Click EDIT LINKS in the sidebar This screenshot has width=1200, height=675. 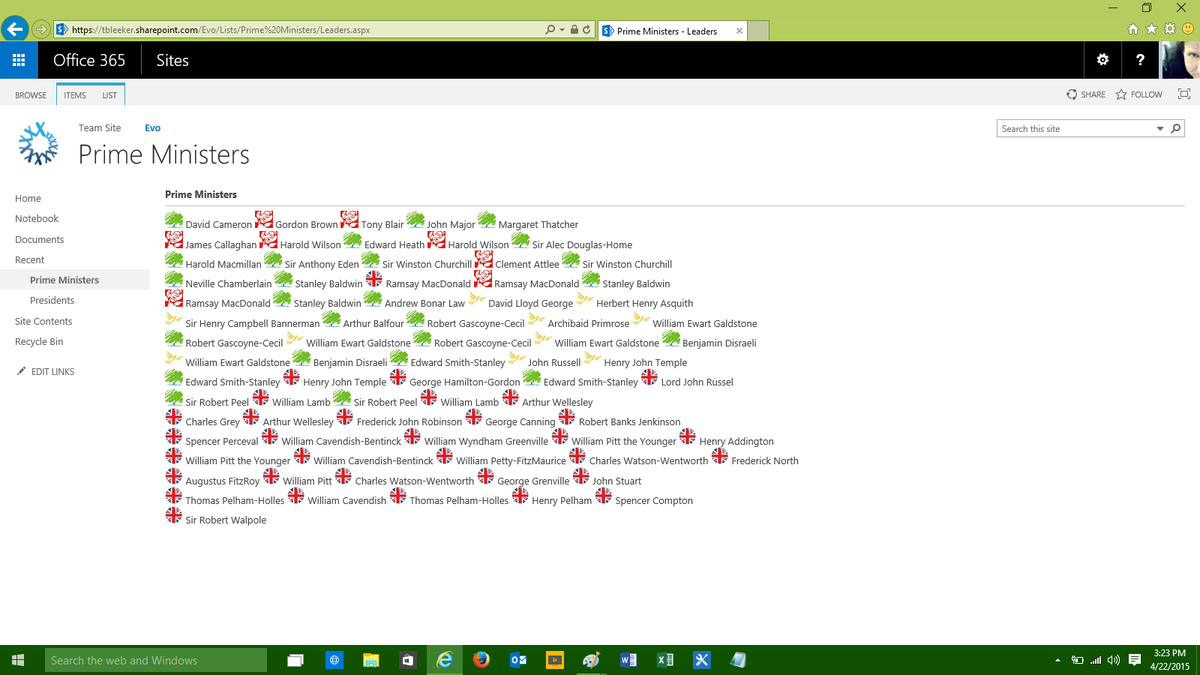pos(46,371)
